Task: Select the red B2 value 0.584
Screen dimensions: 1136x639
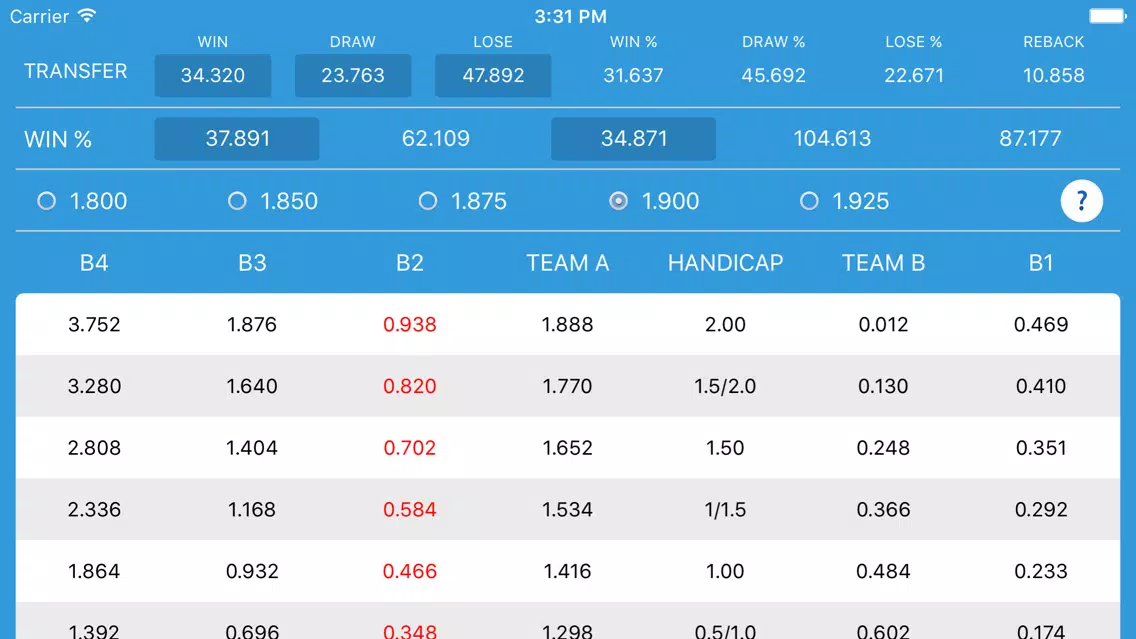Action: coord(409,509)
